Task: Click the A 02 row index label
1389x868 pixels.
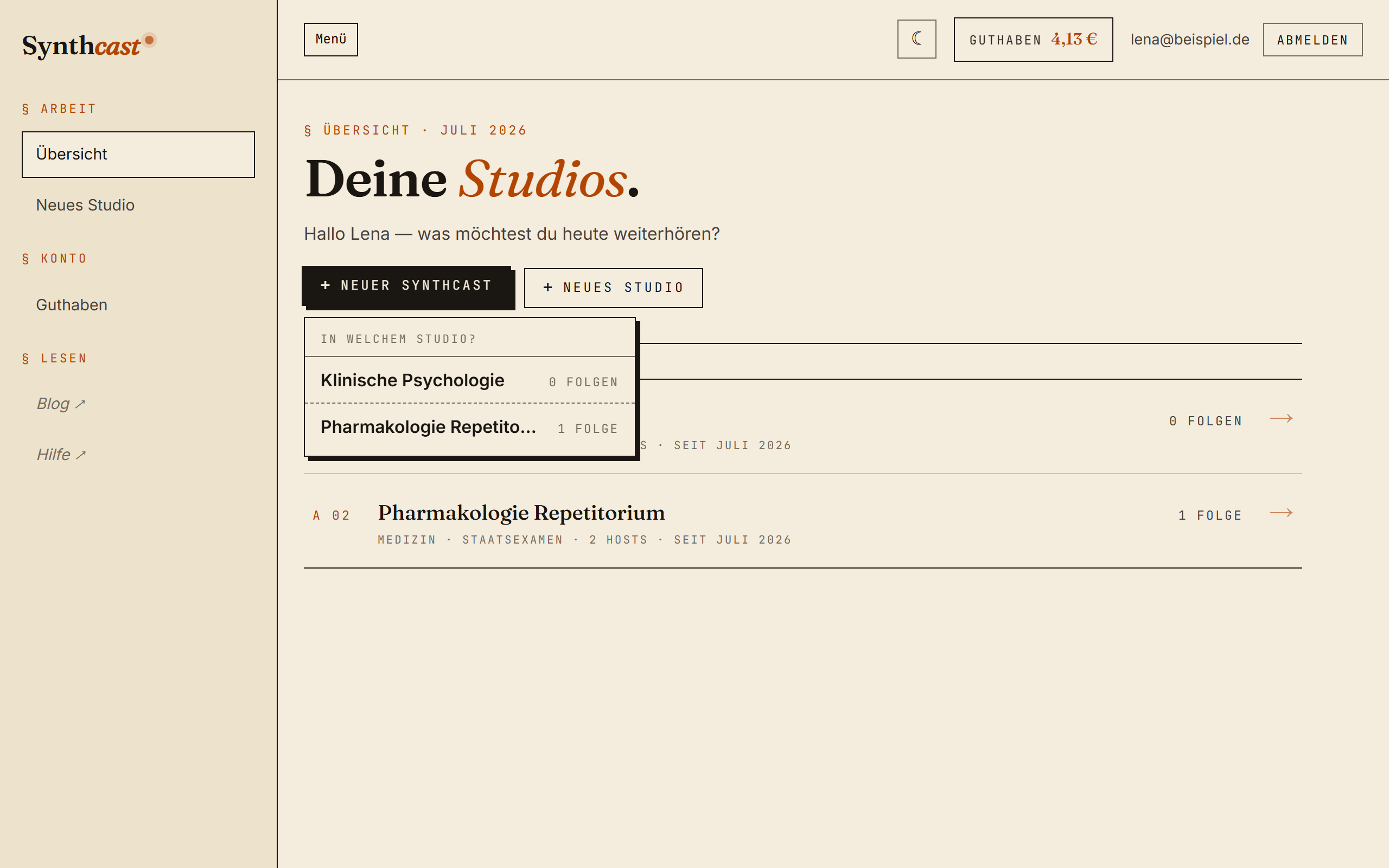Action: pyautogui.click(x=332, y=515)
